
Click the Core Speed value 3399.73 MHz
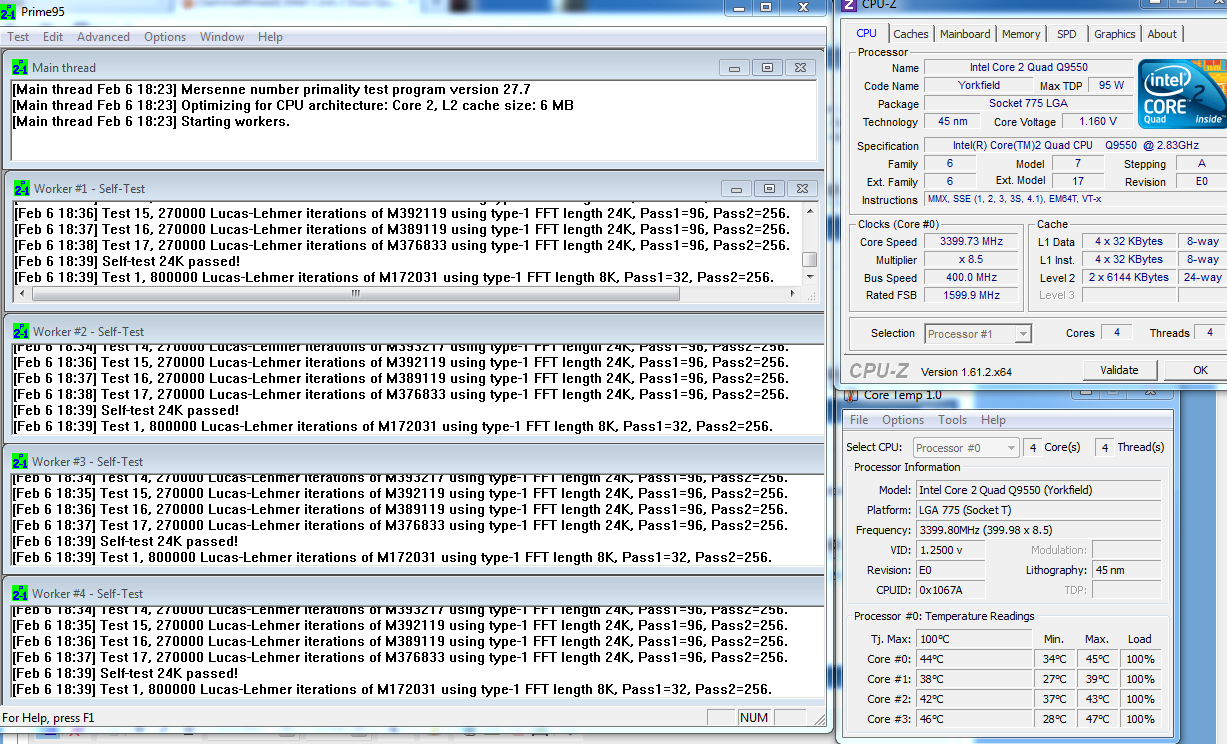pos(970,242)
